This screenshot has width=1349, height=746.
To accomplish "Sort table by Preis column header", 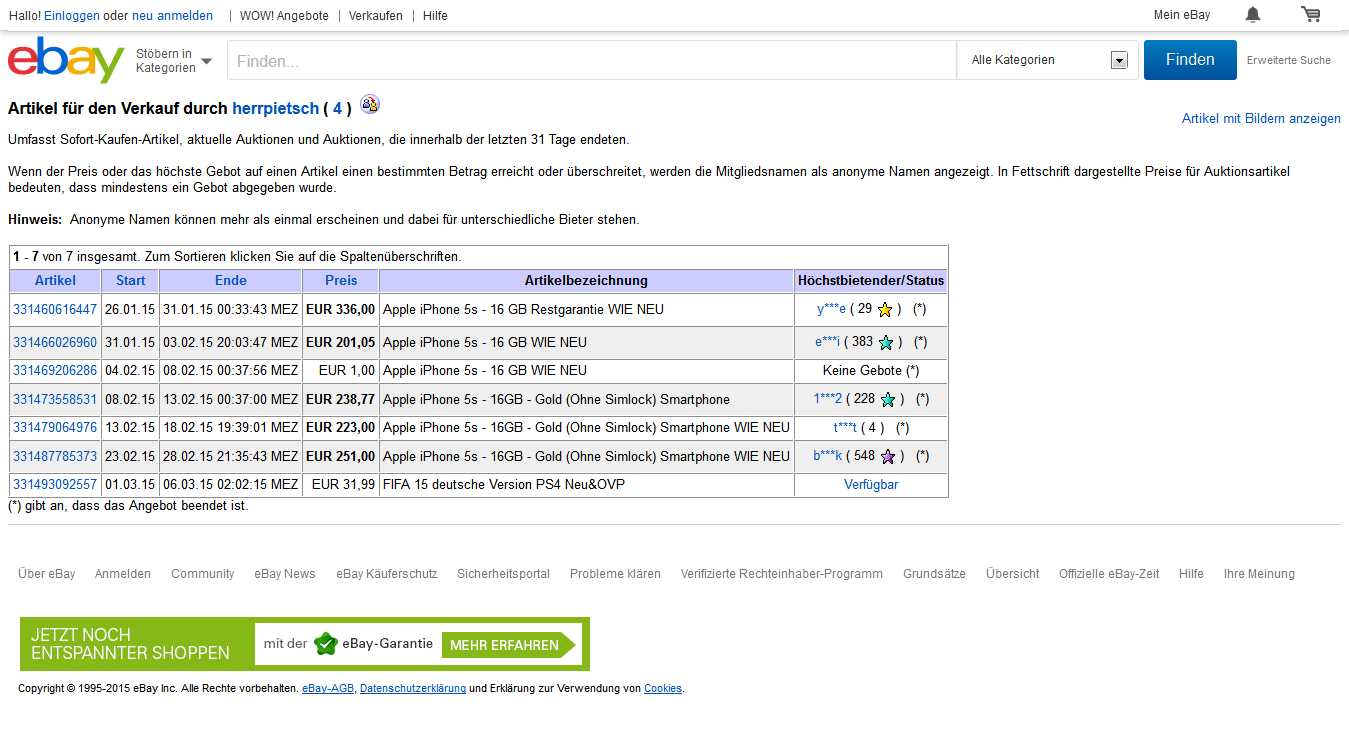I will [x=340, y=281].
